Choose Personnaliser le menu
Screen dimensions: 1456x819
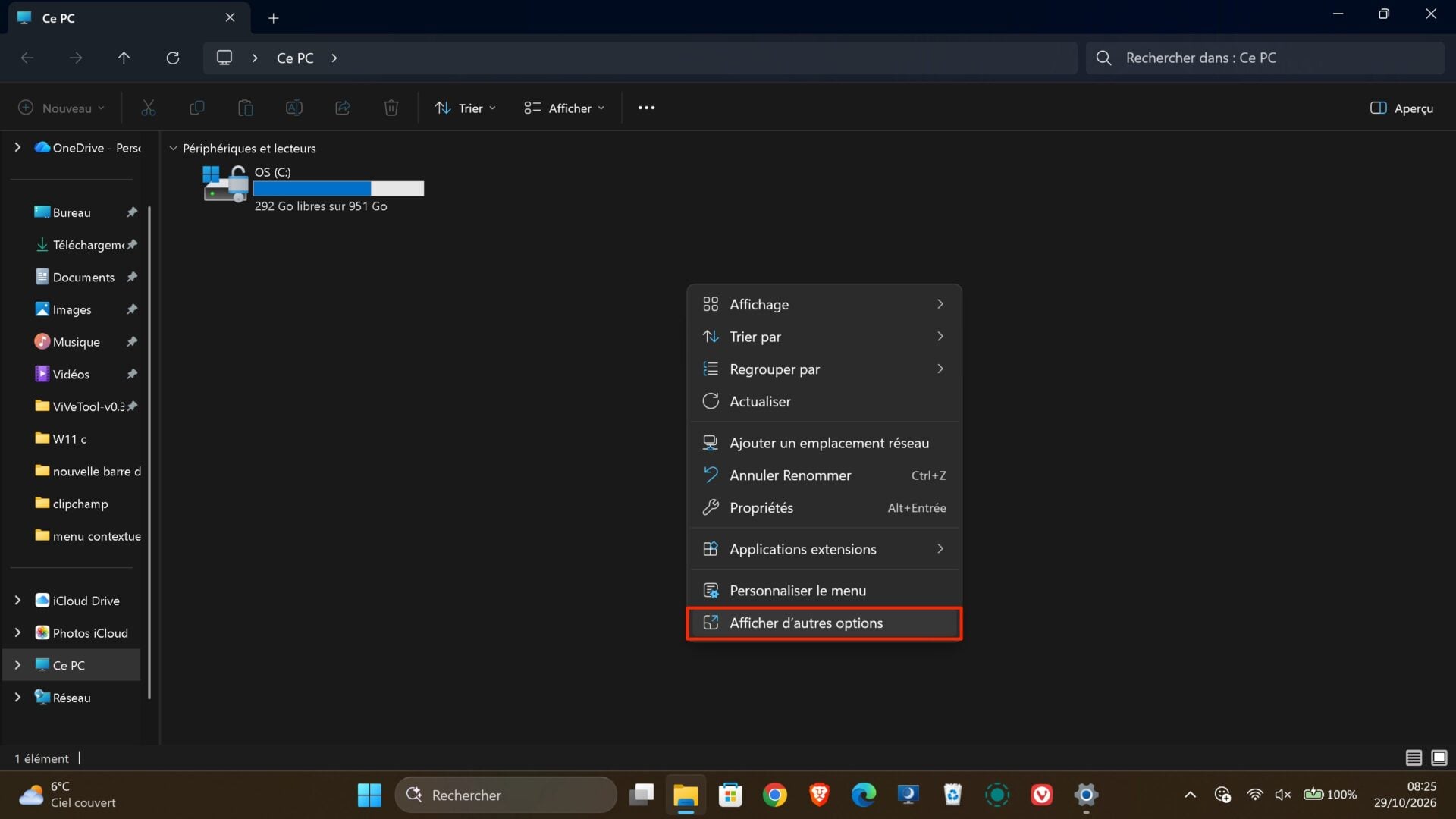824,590
